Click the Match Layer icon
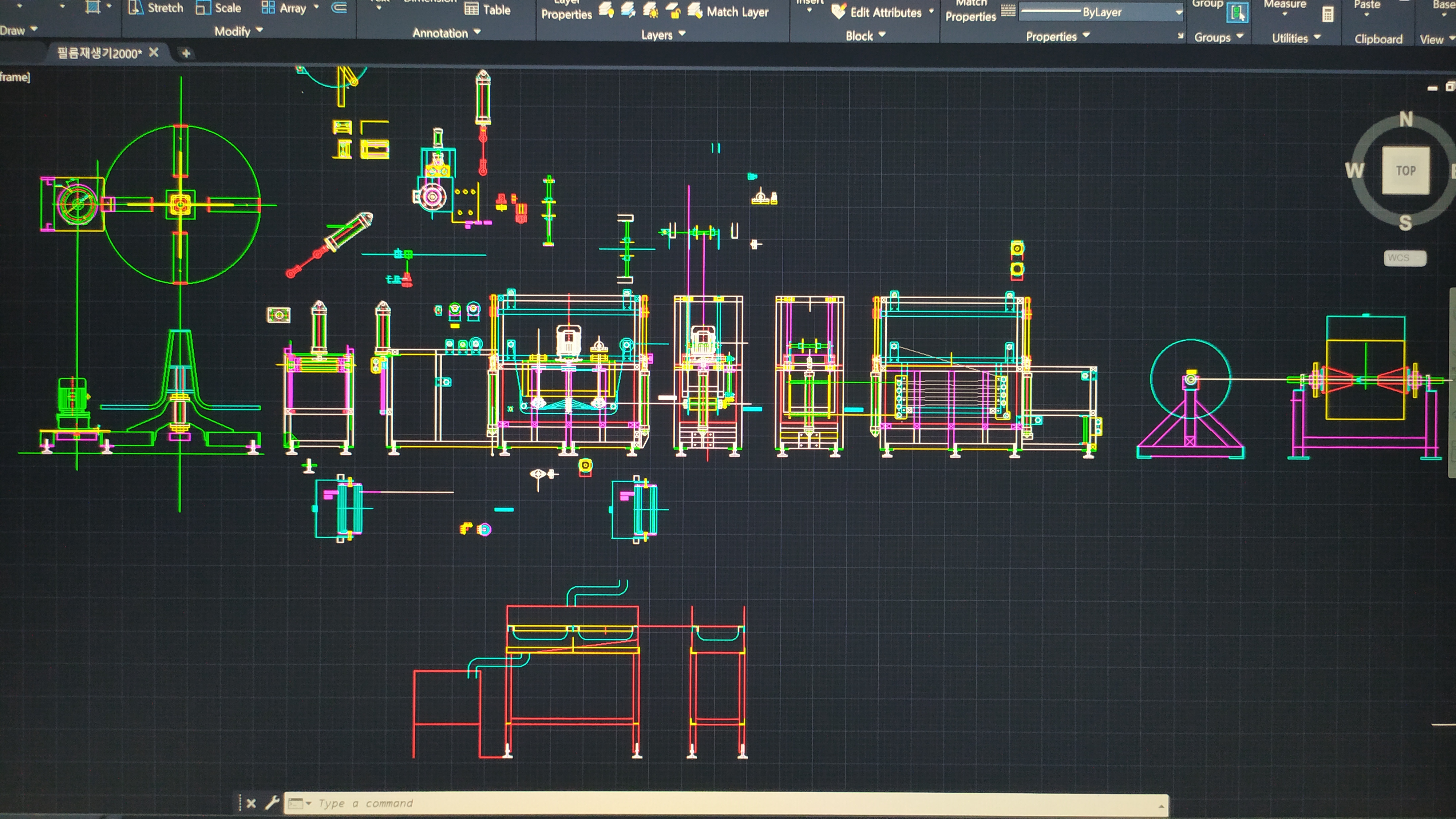 pyautogui.click(x=695, y=11)
